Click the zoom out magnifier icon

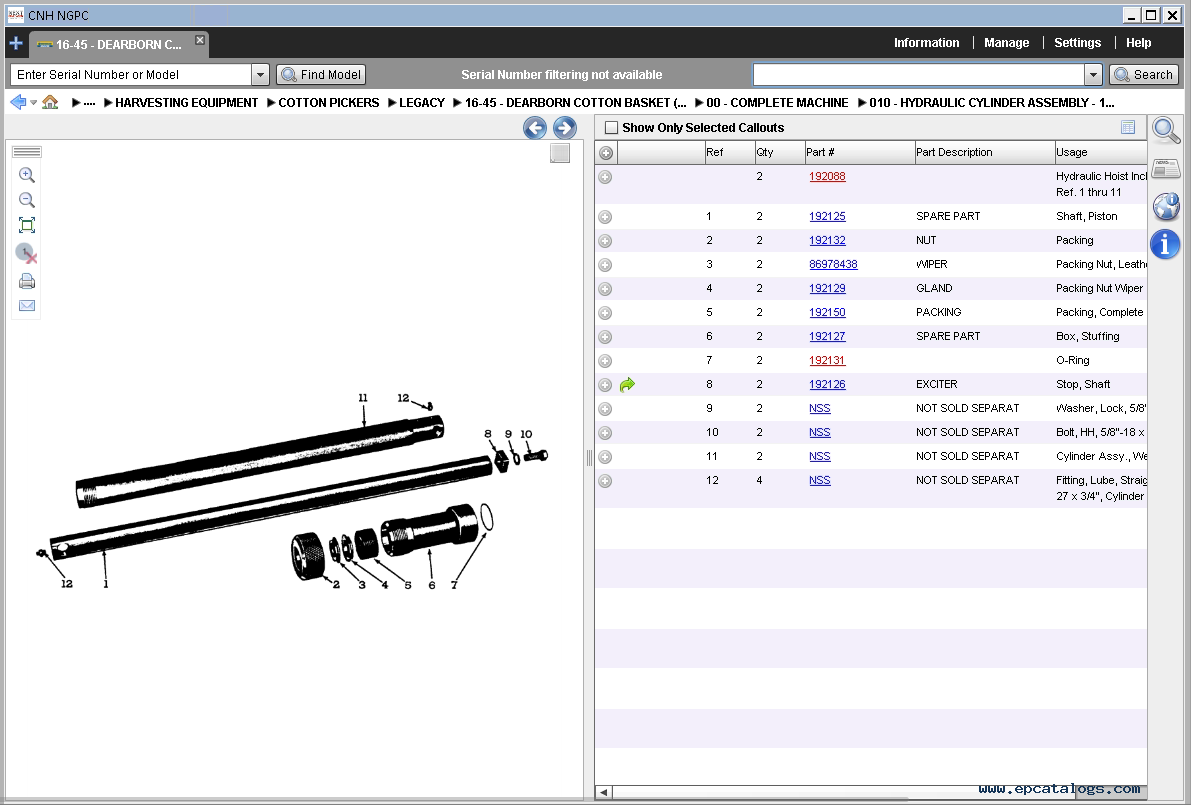(27, 200)
